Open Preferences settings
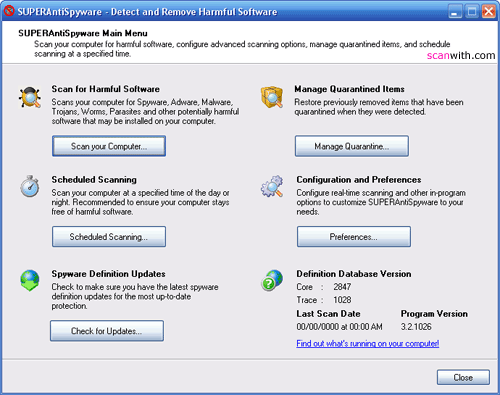Viewport: 500px width, 395px height. pyautogui.click(x=354, y=237)
